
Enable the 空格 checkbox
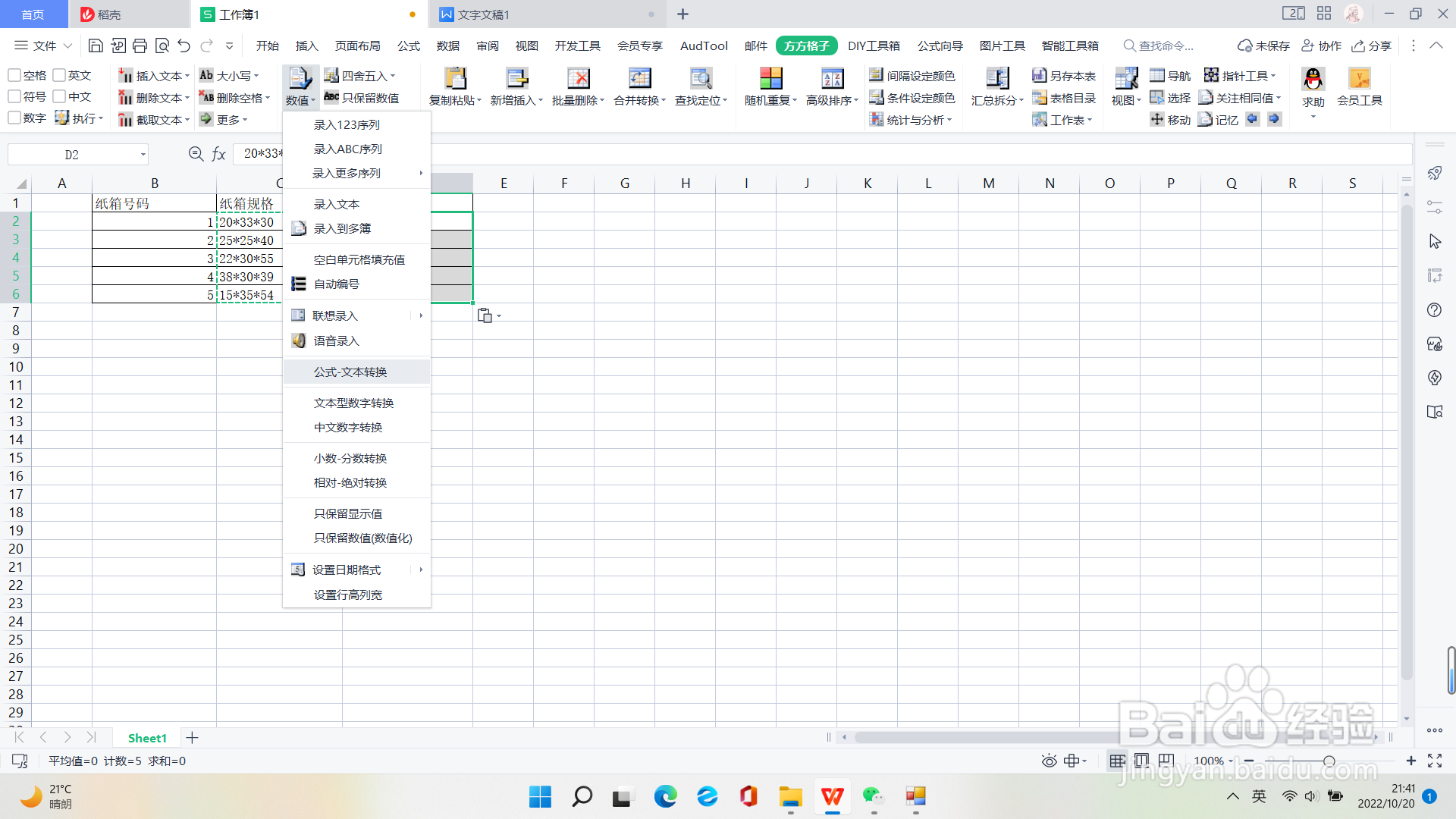[x=14, y=75]
